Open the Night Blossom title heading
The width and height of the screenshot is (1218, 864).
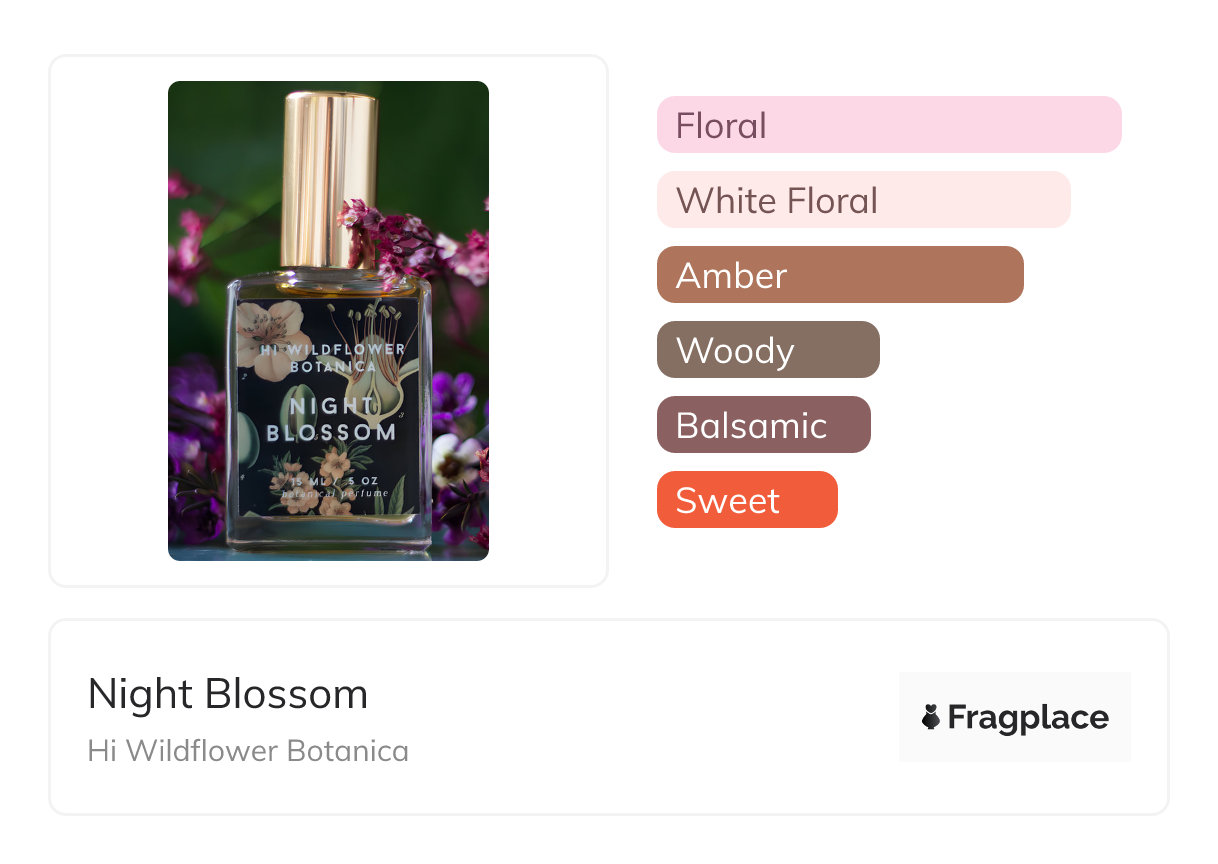point(227,693)
